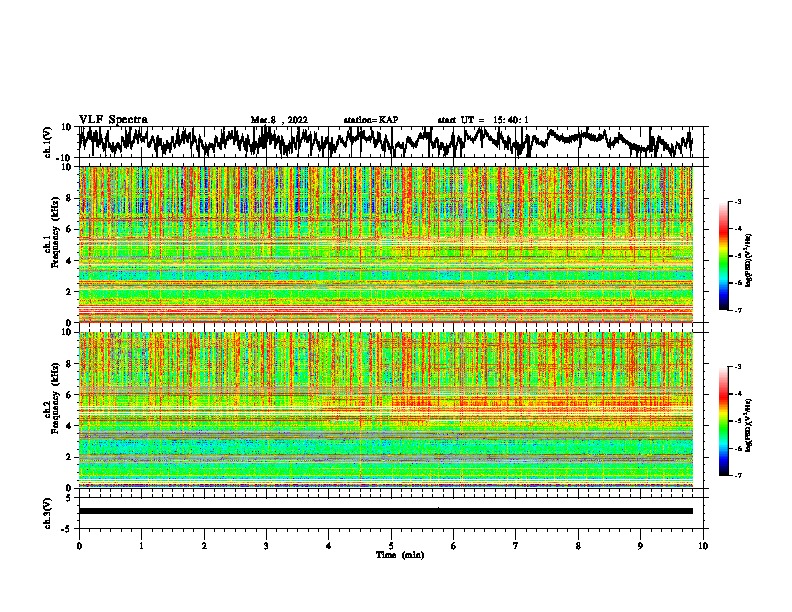Click the "-7" tick on ch.1 colorbar
792x612 pixels.
click(737, 311)
